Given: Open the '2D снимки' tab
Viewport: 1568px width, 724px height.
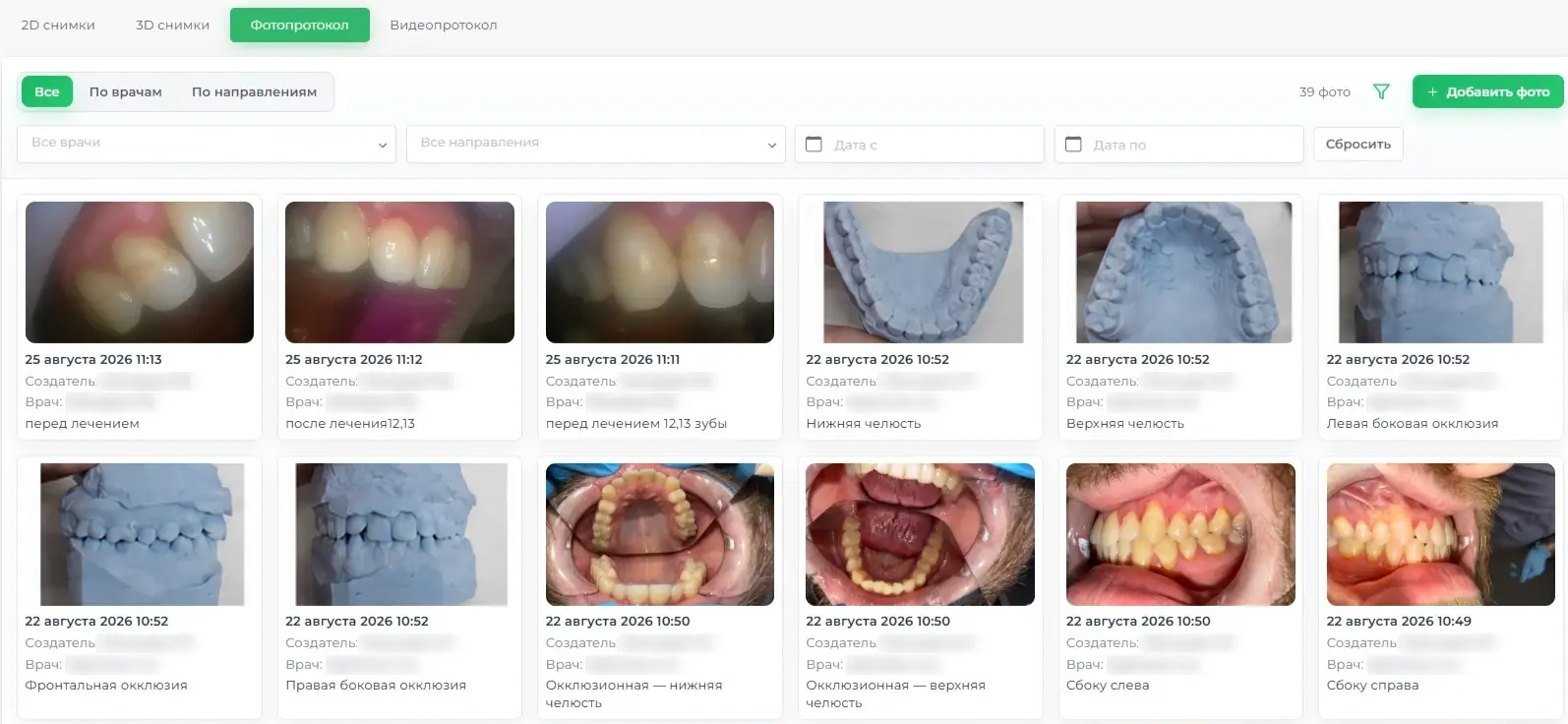Looking at the screenshot, I should [x=58, y=26].
